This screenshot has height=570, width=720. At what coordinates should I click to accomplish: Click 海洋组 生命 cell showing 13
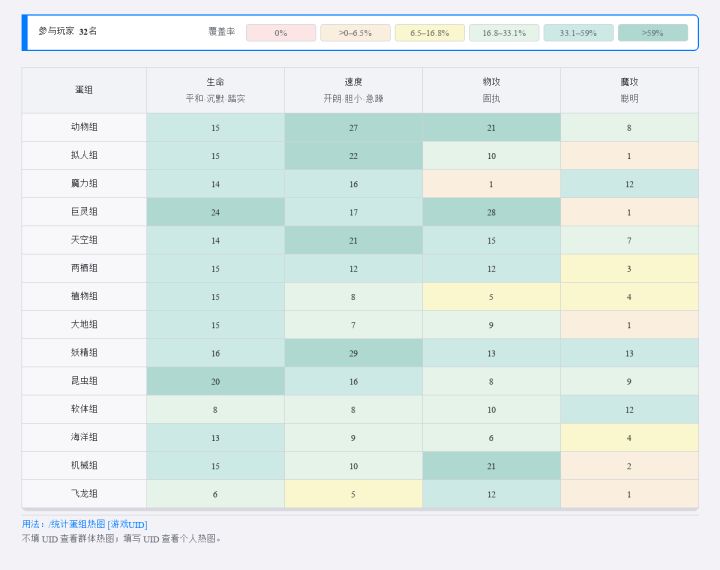[x=215, y=438]
